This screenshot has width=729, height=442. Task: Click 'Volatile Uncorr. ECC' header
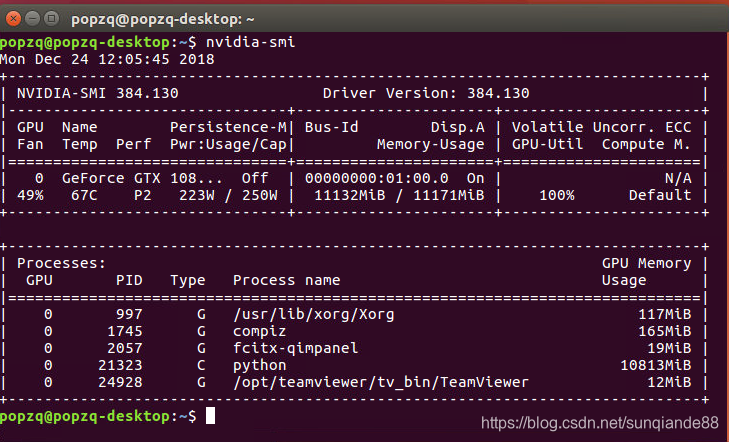(602, 127)
